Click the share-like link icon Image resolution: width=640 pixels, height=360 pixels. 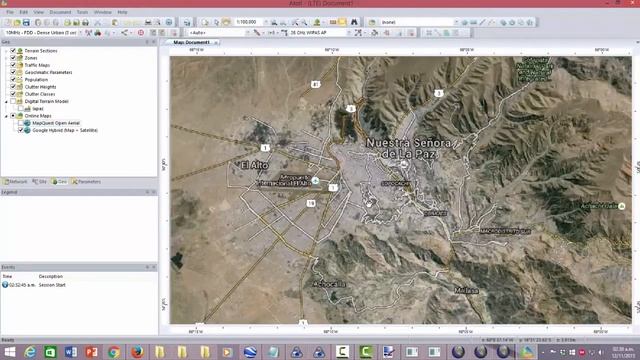pos(124,33)
